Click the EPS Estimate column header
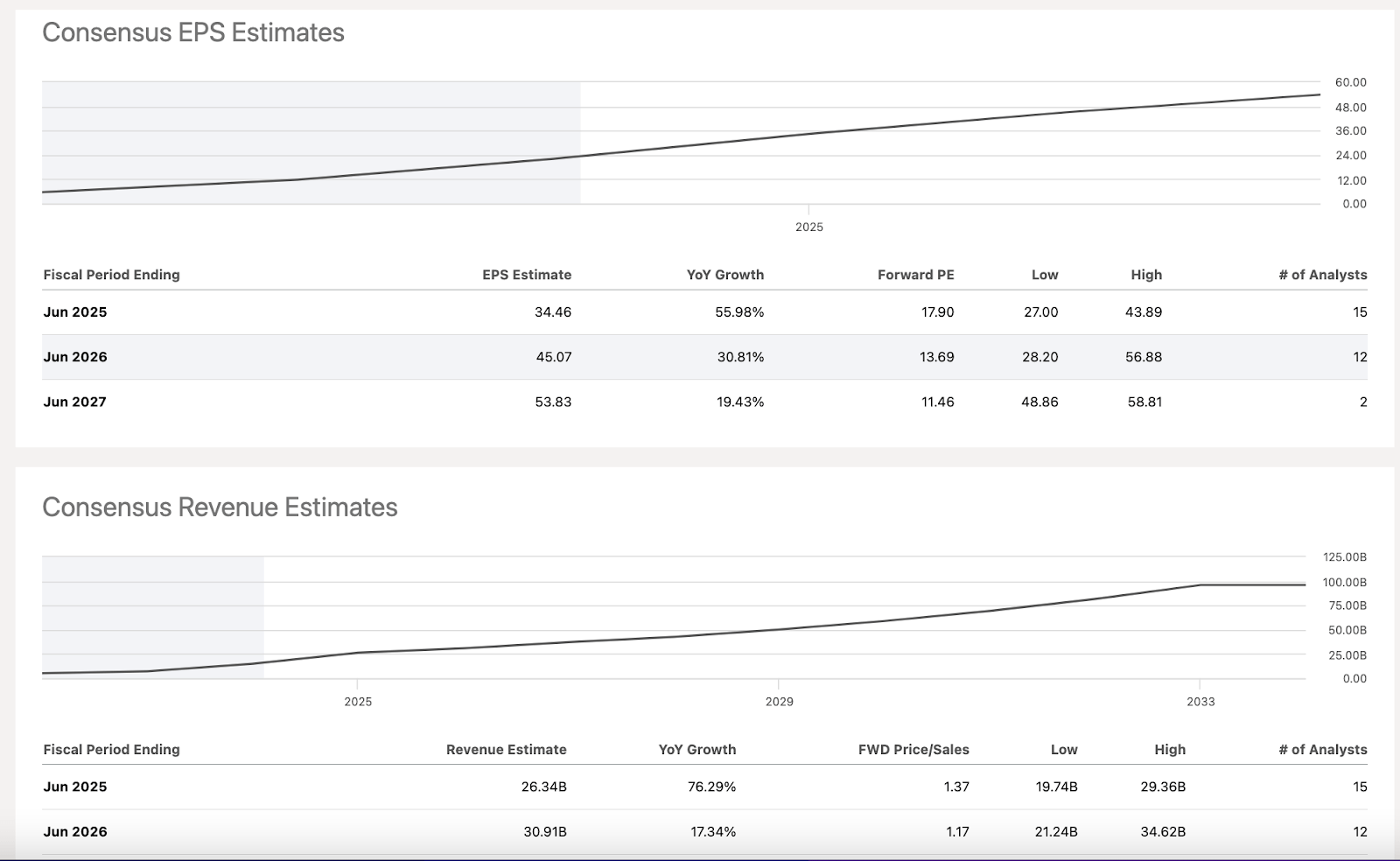This screenshot has width=1400, height=861. [526, 275]
